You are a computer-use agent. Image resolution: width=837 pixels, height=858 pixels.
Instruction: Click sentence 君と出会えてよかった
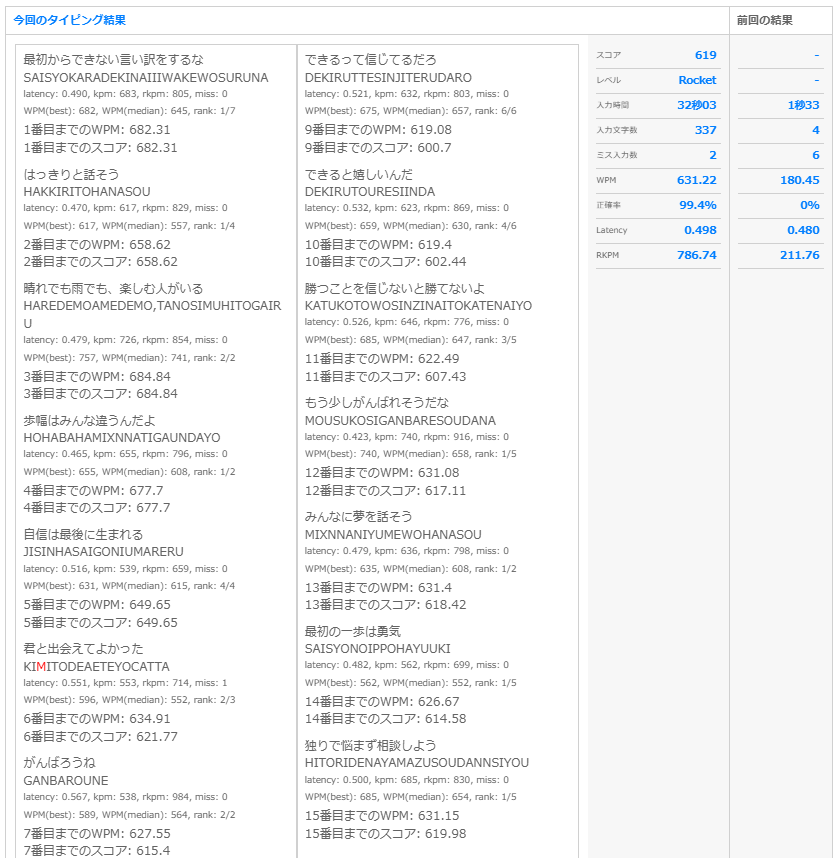coord(83,649)
